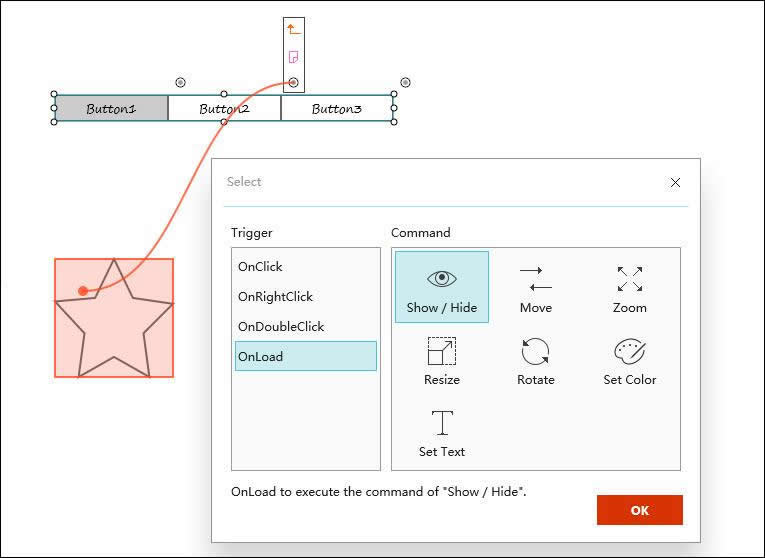765x558 pixels.
Task: Click Button3 on the canvas
Action: click(x=337, y=108)
